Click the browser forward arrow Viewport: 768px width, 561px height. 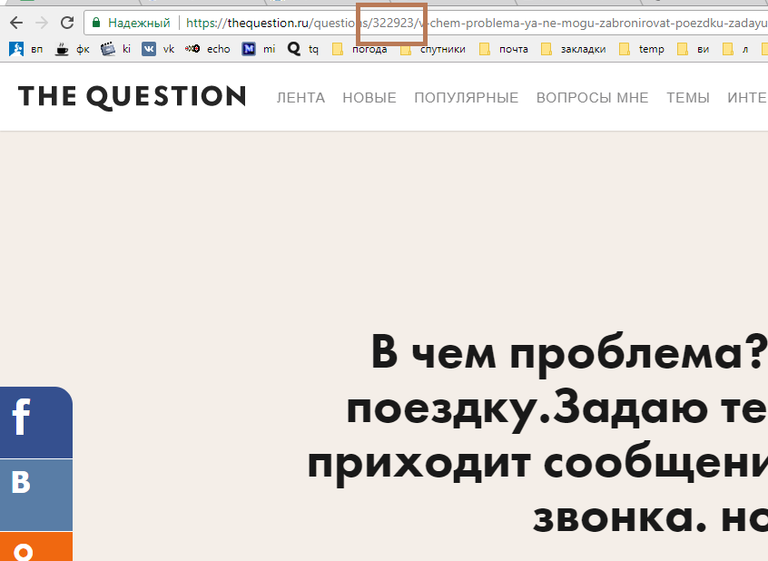41,22
